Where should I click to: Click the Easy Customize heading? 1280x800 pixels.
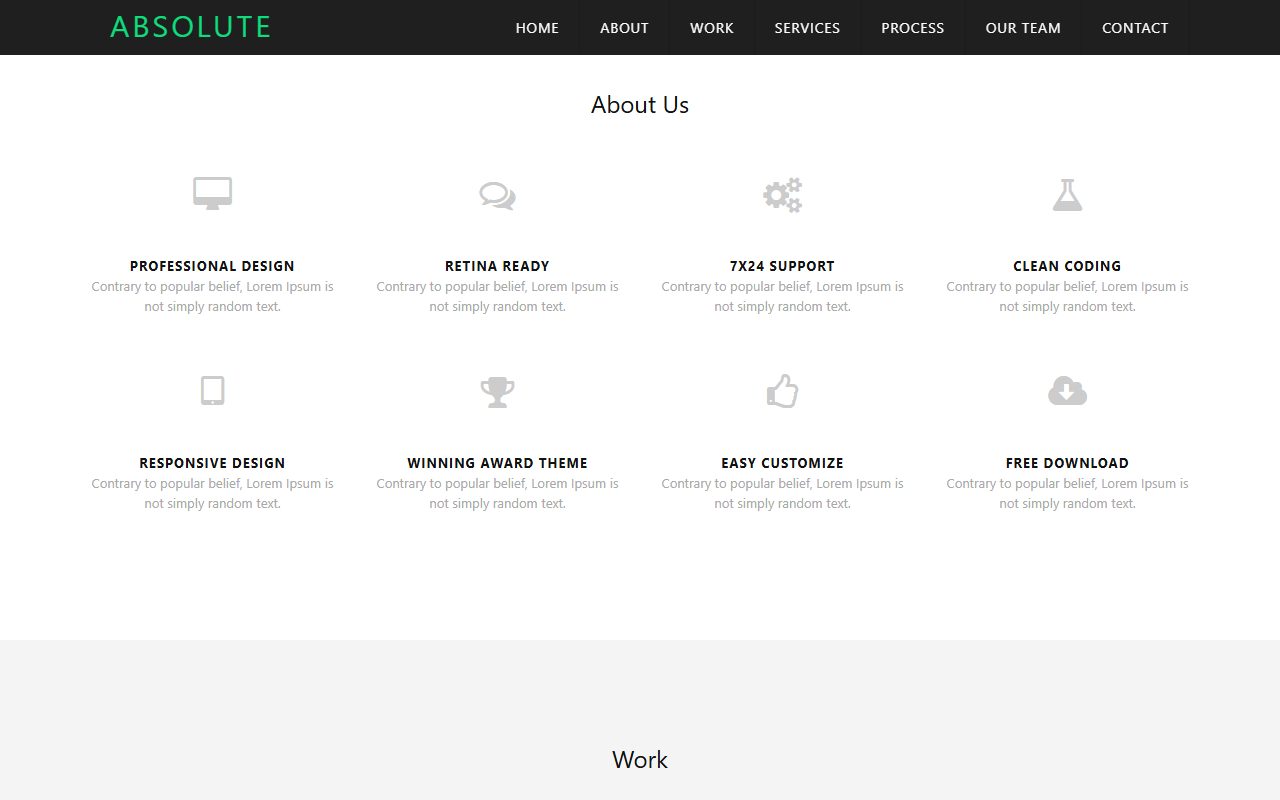coord(782,463)
